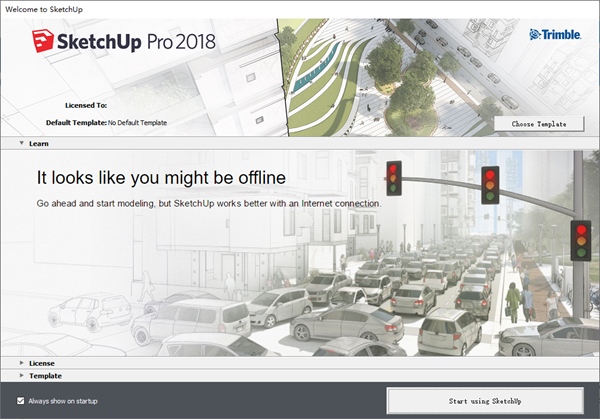Click the 'No Default Template' text
Image resolution: width=600 pixels, height=419 pixels.
click(137, 123)
